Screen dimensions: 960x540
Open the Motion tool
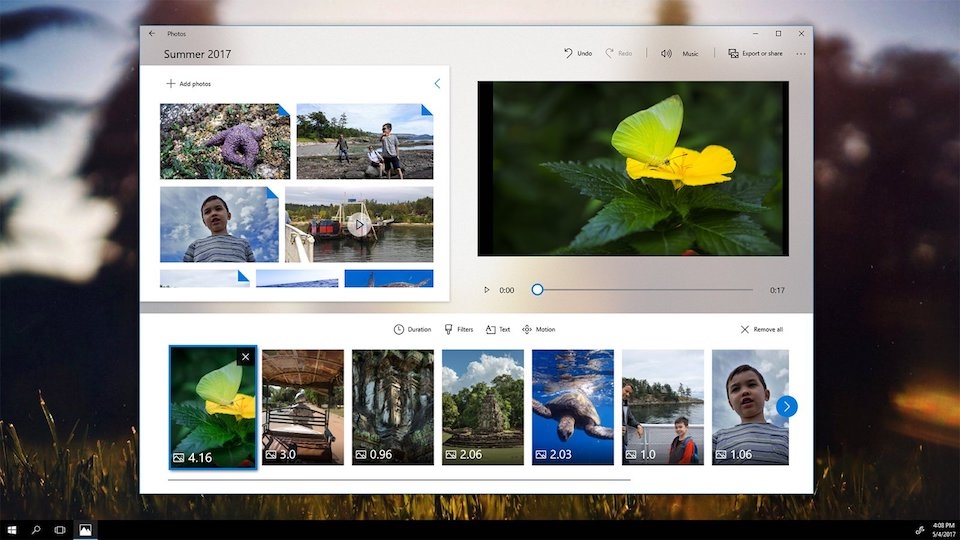click(538, 329)
